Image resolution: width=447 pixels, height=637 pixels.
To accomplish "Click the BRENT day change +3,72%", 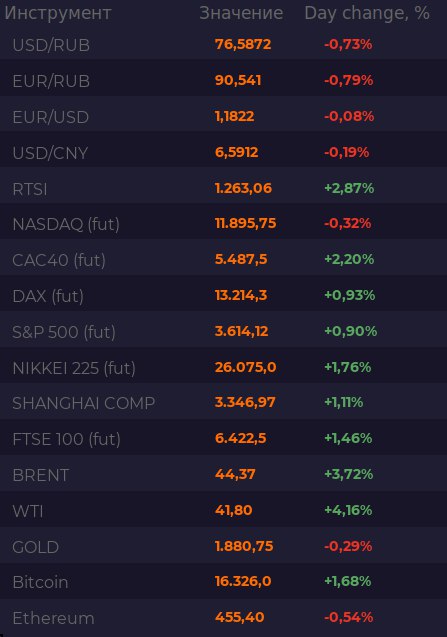I will (349, 474).
